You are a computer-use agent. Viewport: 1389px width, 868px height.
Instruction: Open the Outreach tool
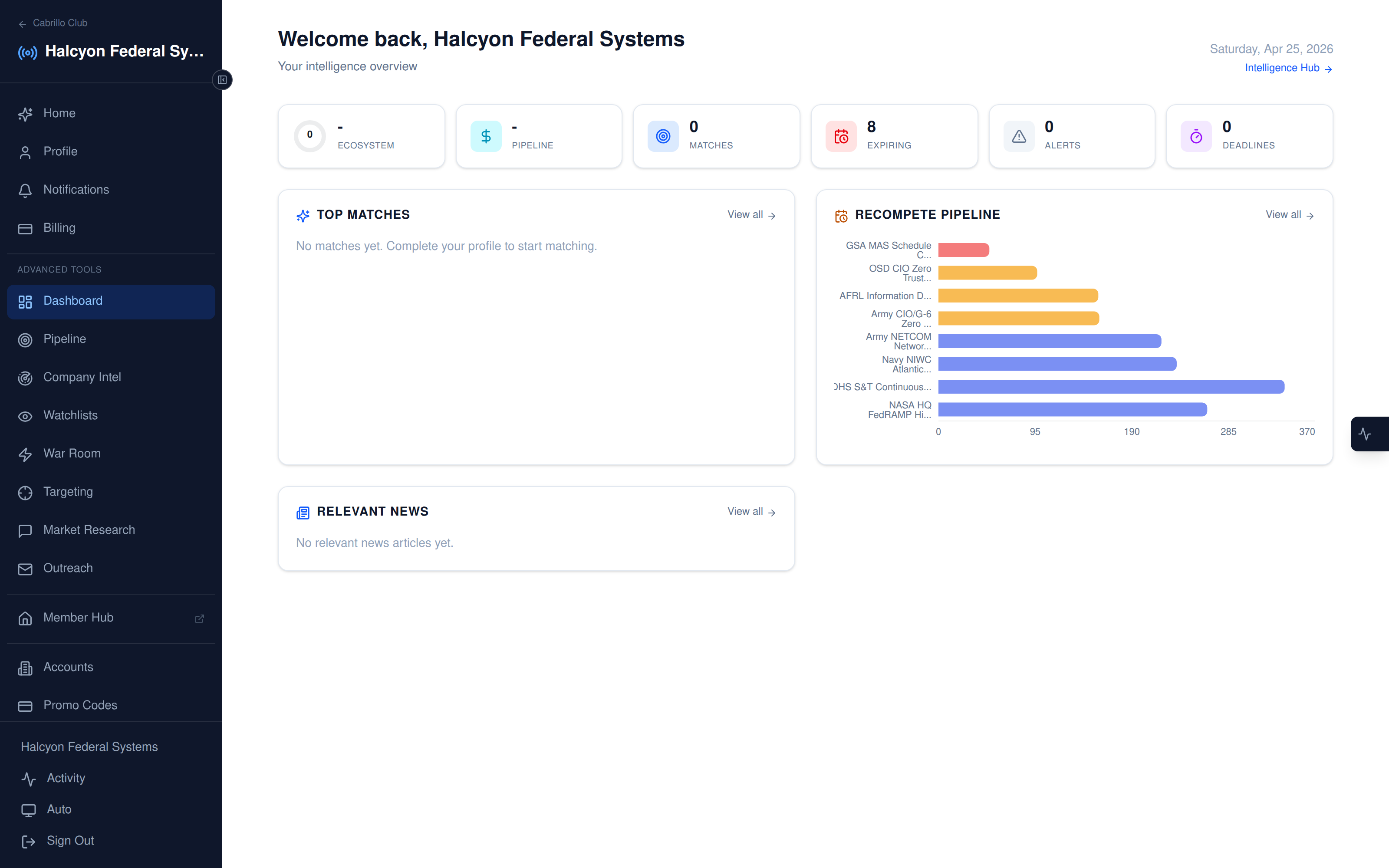pos(68,568)
